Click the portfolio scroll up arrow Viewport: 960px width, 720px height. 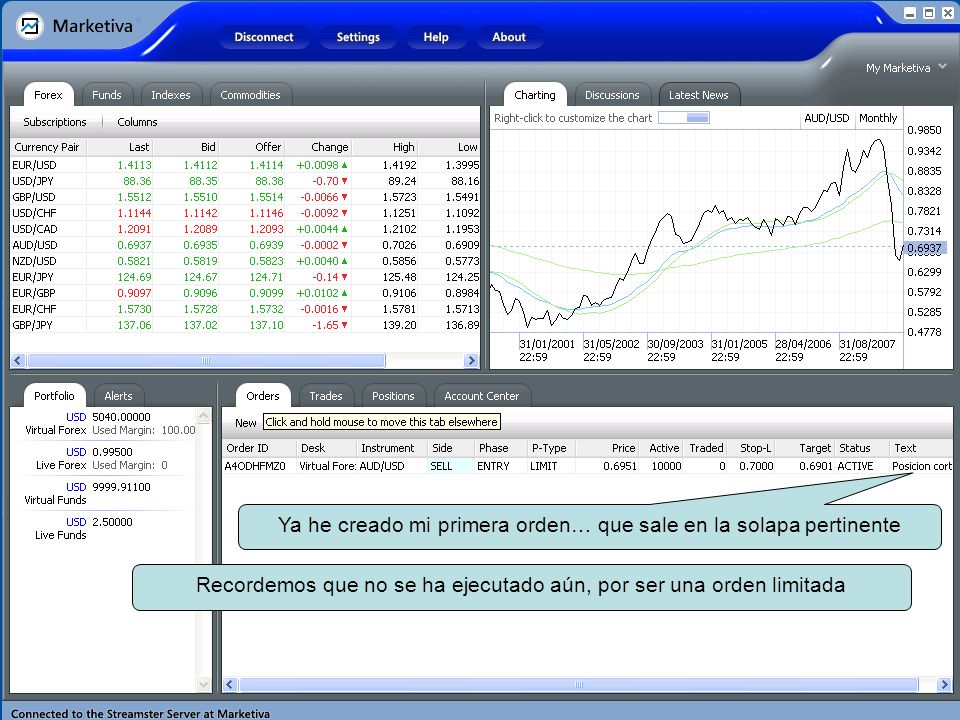click(204, 416)
